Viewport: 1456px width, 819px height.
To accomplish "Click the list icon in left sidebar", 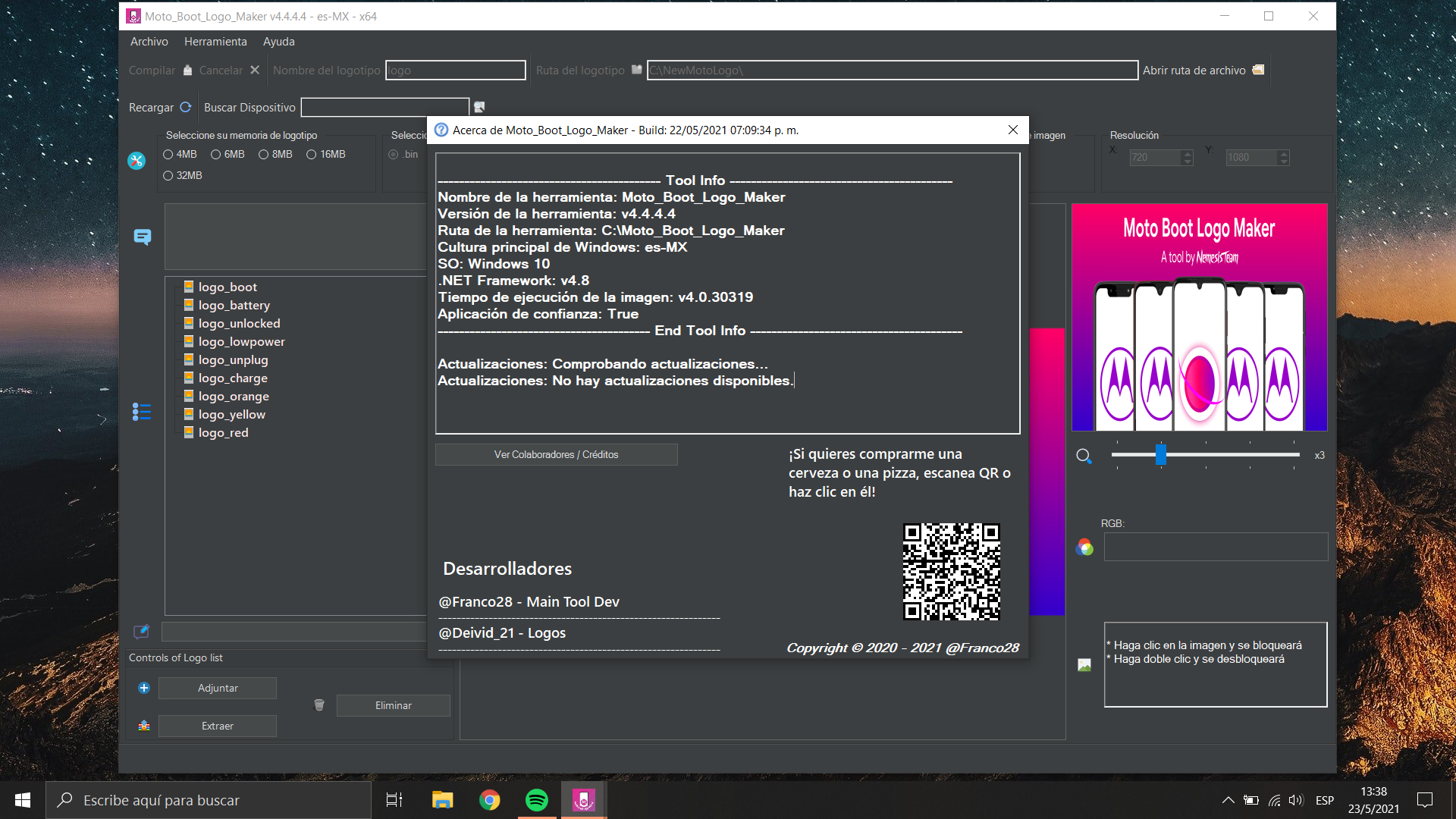I will [142, 412].
